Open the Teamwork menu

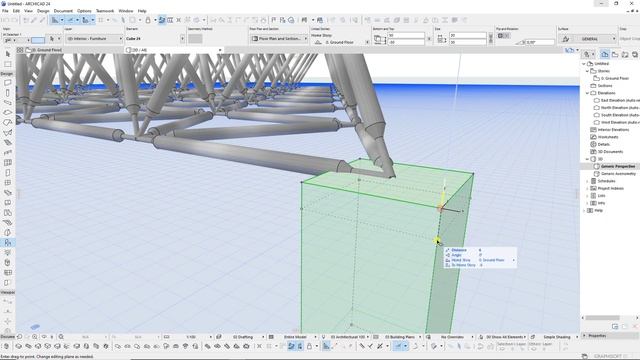(105, 11)
